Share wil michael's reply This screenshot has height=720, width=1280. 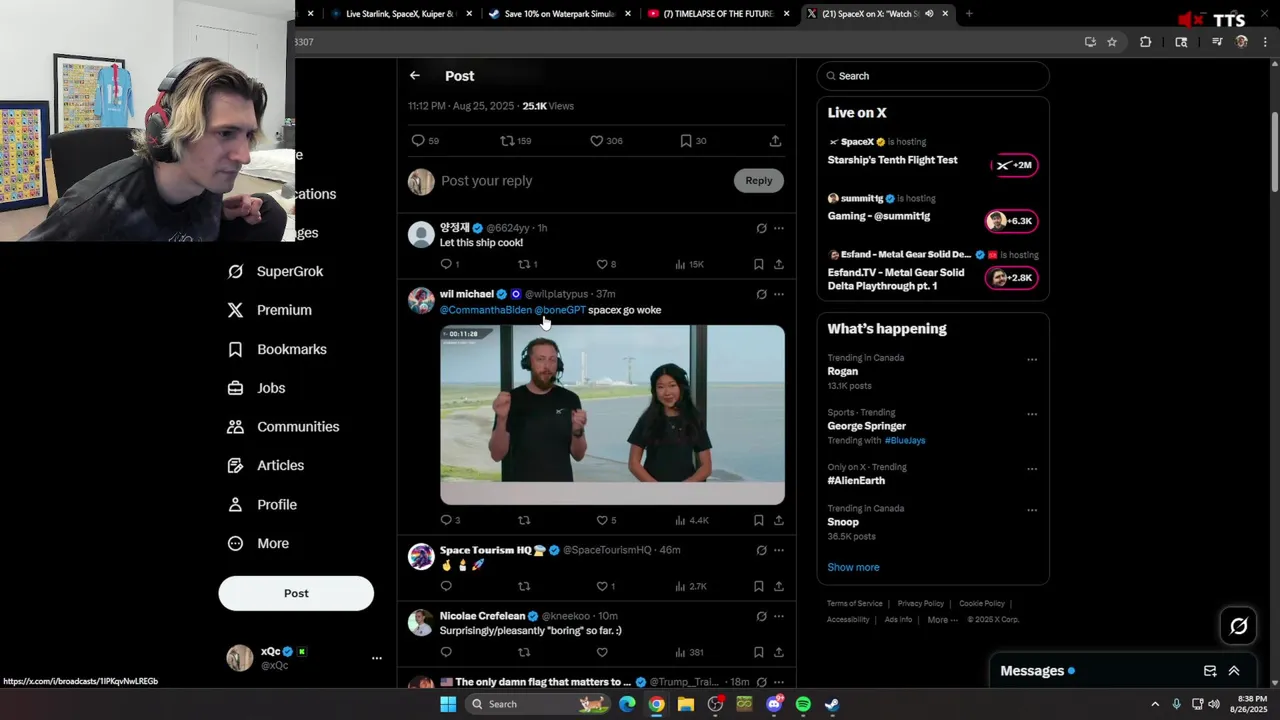click(778, 520)
